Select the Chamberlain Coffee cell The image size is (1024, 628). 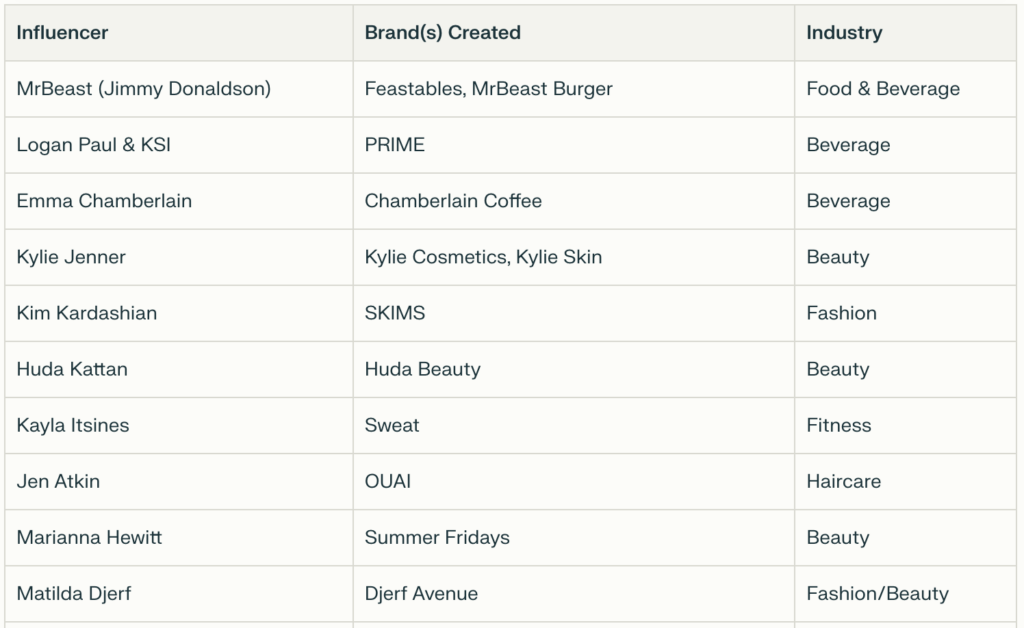453,201
